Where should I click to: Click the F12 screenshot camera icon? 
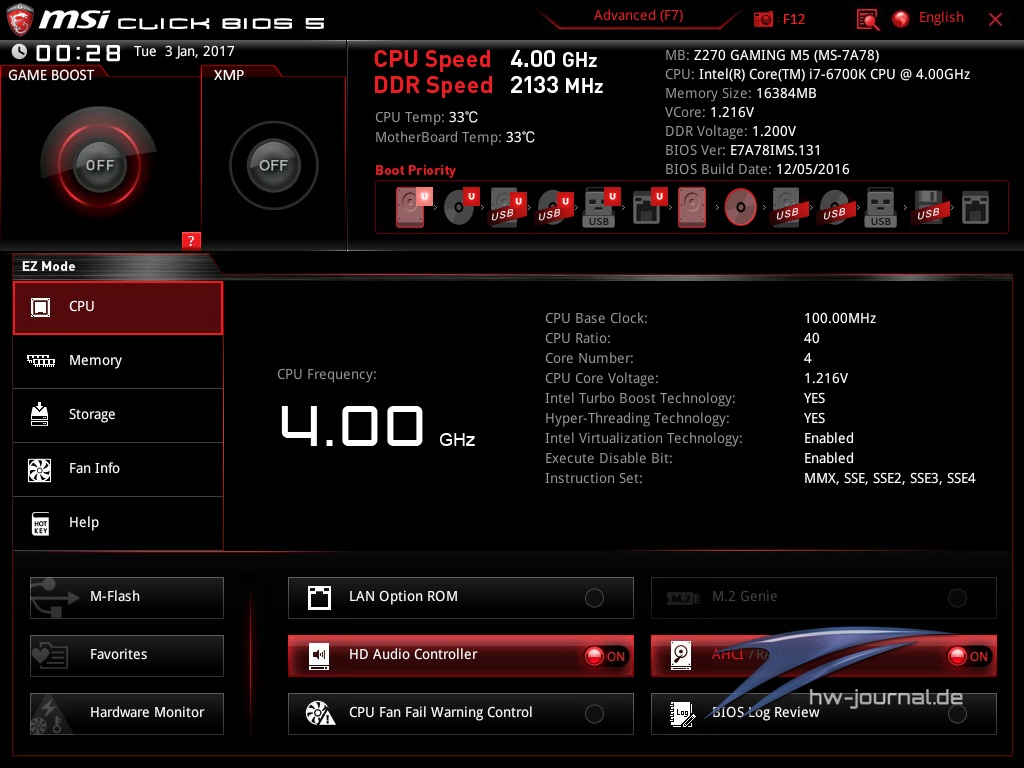coord(764,19)
